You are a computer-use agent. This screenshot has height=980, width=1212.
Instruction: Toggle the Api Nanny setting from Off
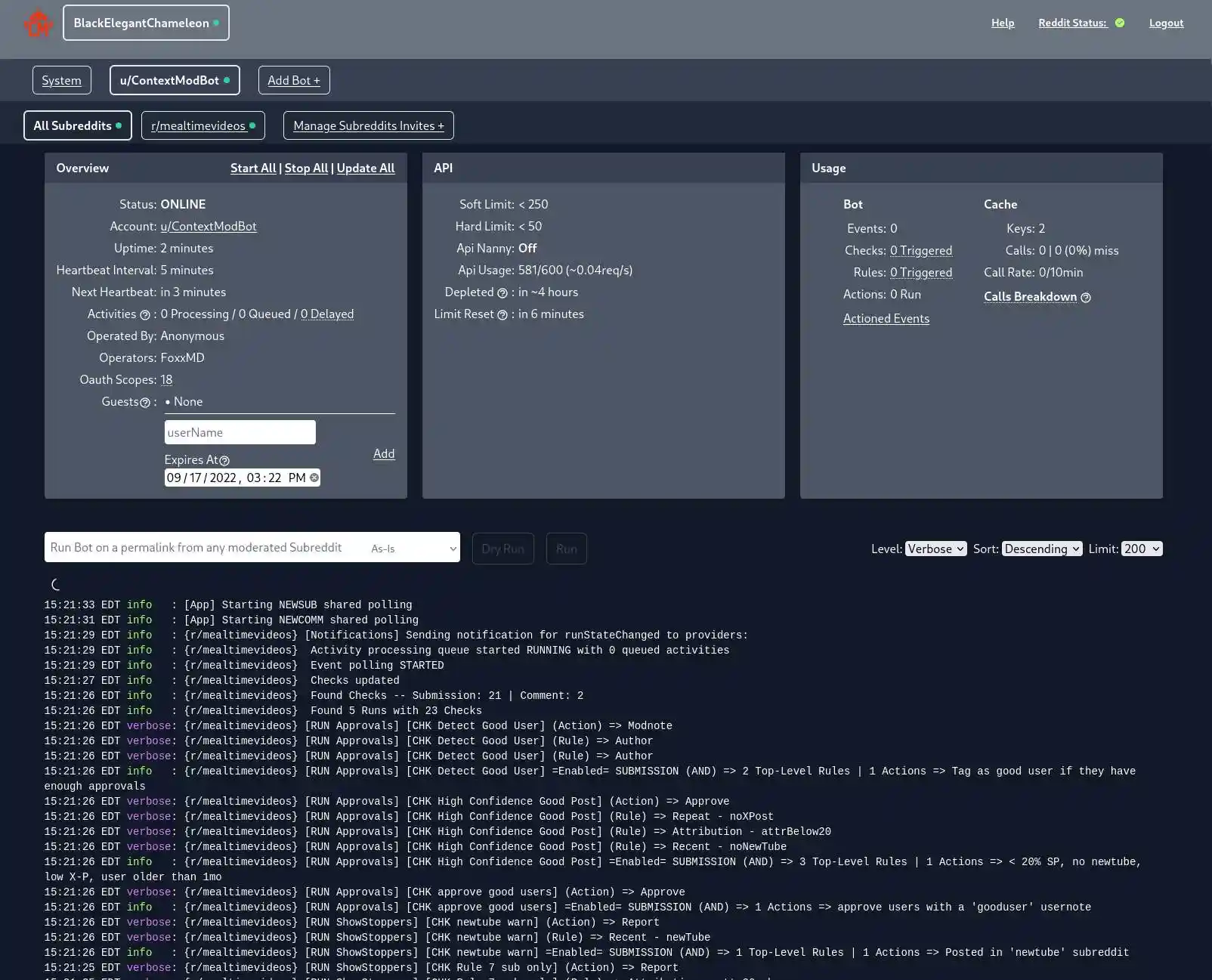coord(527,248)
